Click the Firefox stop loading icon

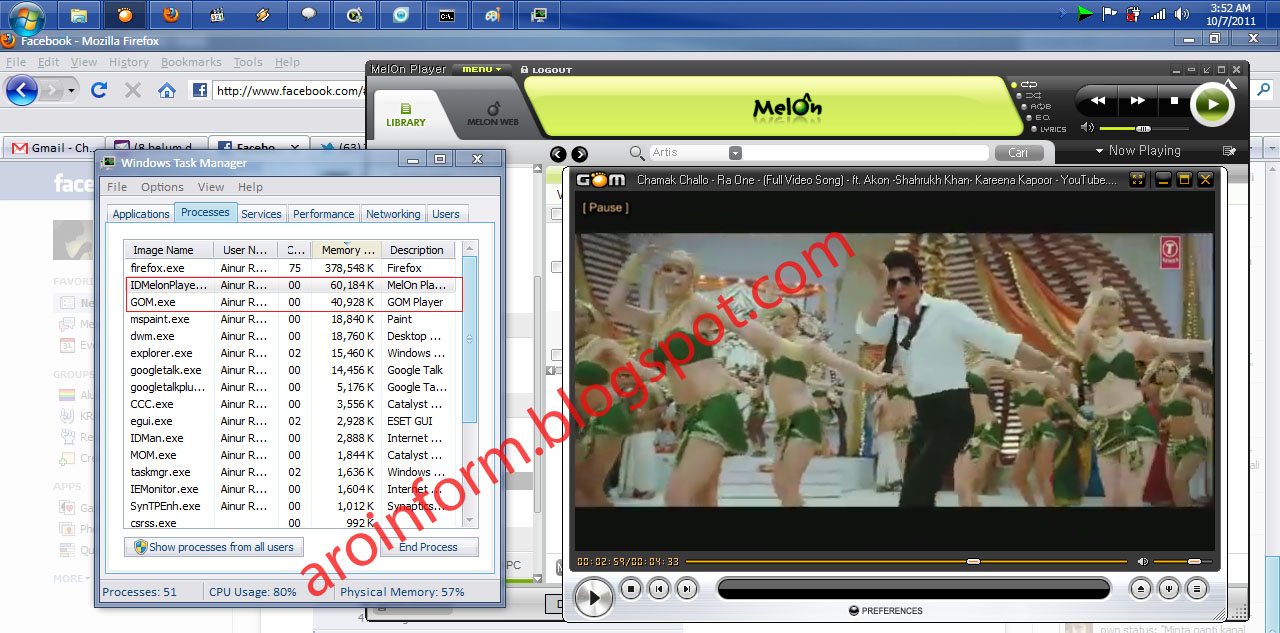click(132, 90)
